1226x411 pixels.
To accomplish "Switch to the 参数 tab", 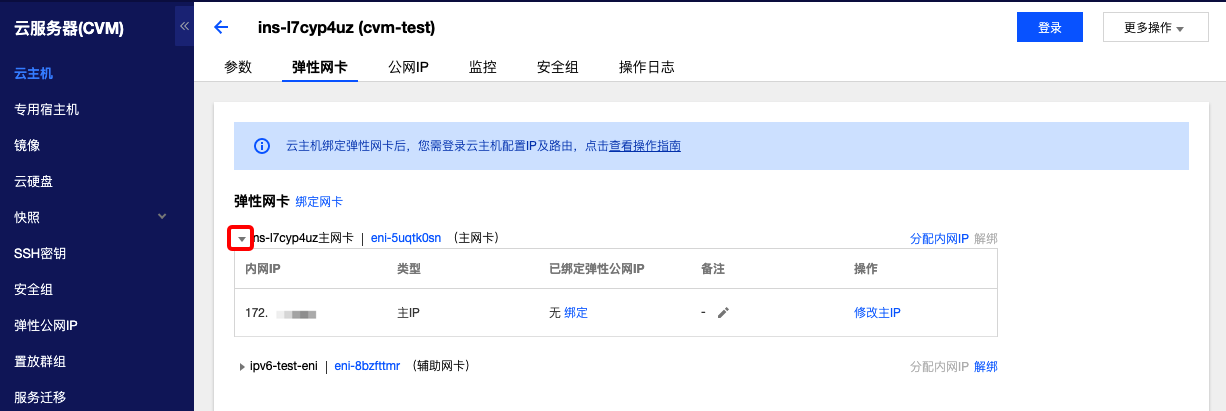I will (238, 67).
